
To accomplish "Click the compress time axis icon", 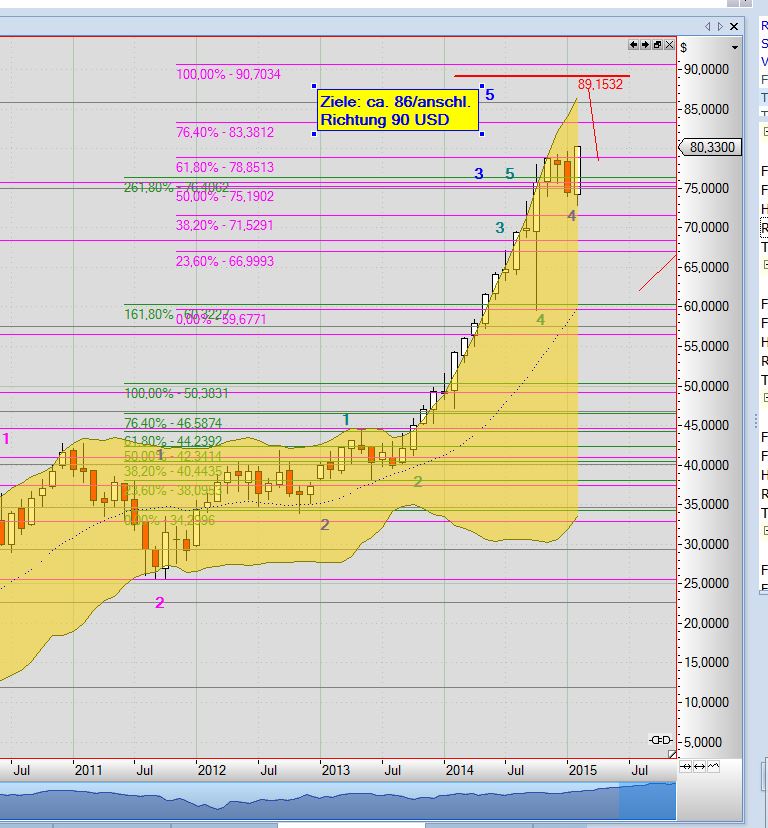I will [x=686, y=766].
